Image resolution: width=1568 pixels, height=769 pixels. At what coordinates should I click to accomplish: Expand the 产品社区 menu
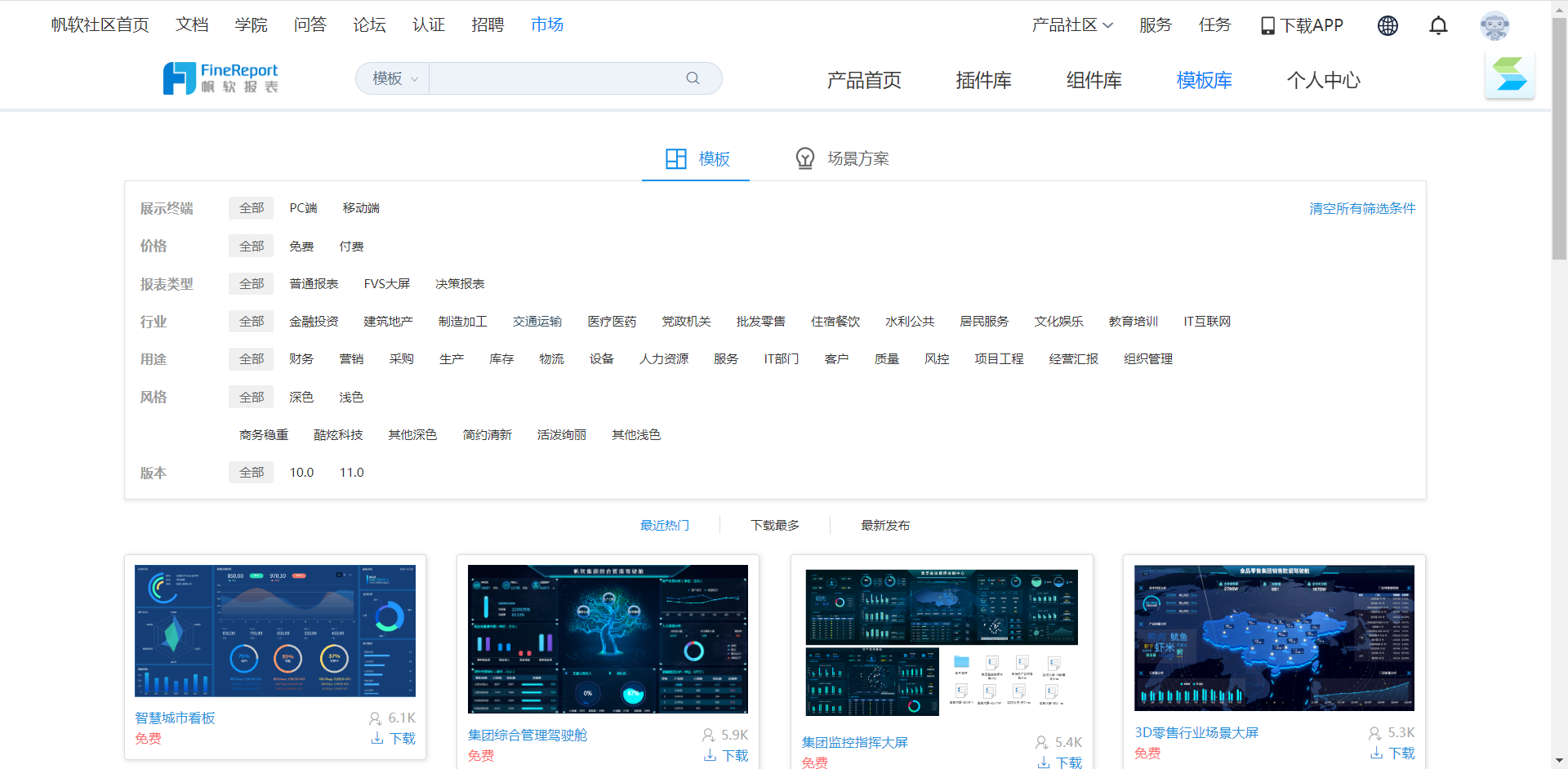pyautogui.click(x=1072, y=25)
